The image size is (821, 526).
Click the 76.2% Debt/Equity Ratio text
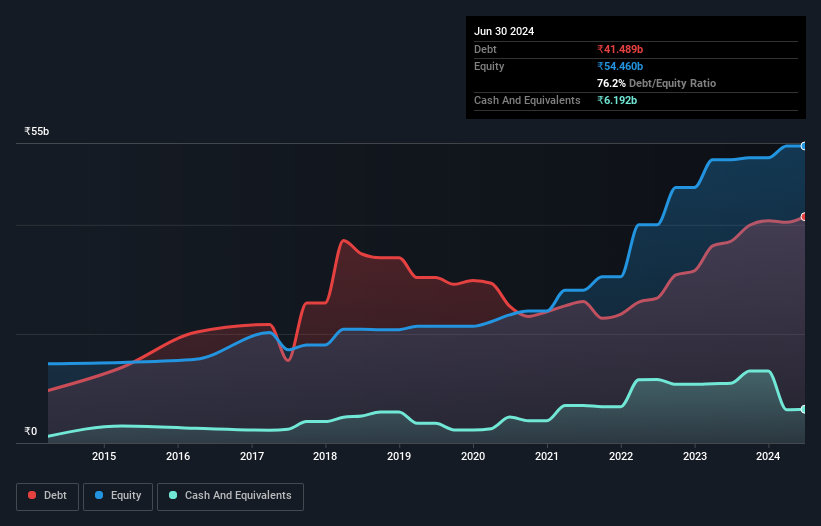(657, 83)
